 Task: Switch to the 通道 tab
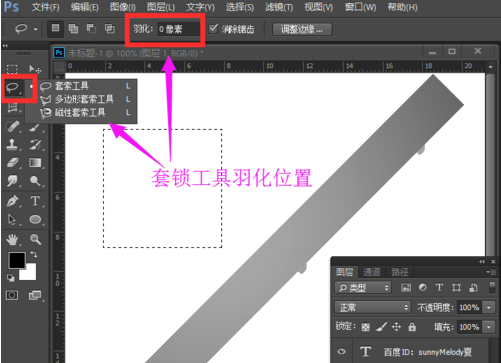tap(372, 272)
